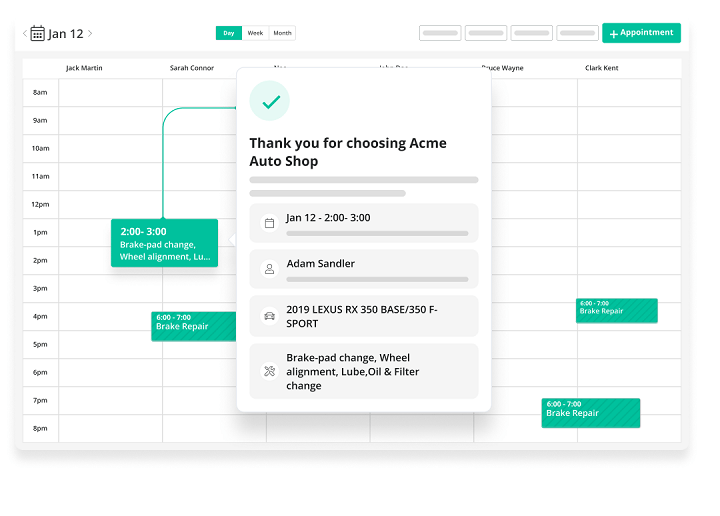Open the 2:00-3:00 brake-pad change appointment
This screenshot has height=516, width=720.
point(164,244)
